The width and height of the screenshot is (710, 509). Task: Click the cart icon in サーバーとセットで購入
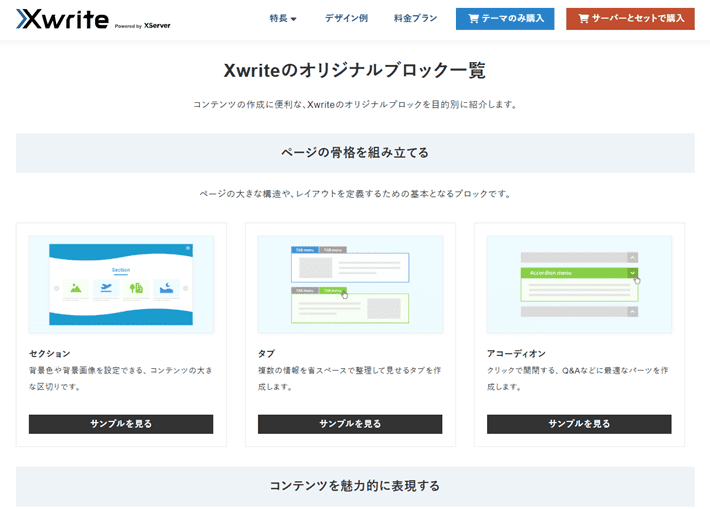coord(583,19)
